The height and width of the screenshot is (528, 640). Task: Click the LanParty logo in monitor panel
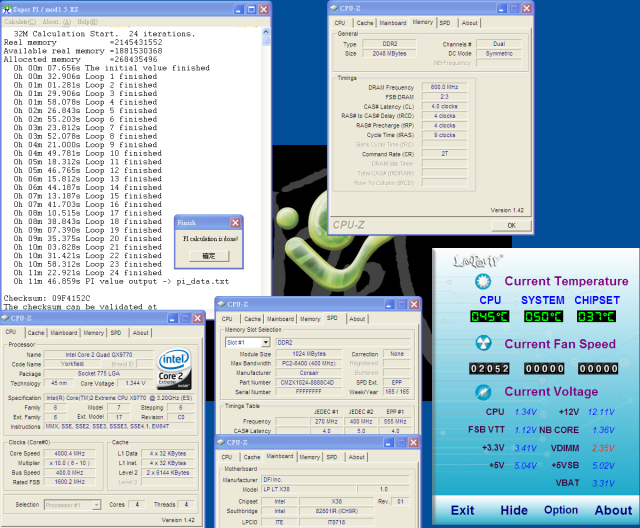(x=478, y=261)
